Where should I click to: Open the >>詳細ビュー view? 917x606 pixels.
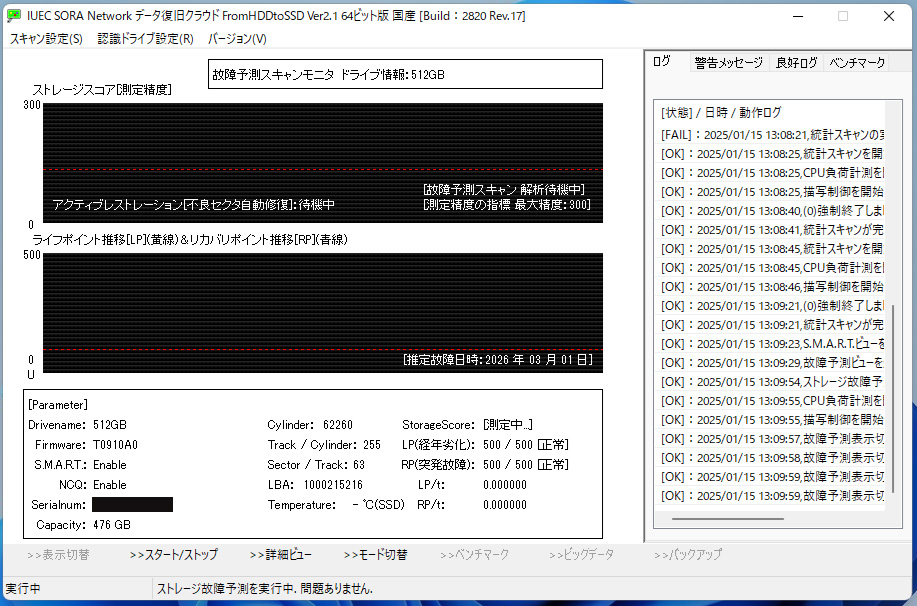(x=281, y=555)
